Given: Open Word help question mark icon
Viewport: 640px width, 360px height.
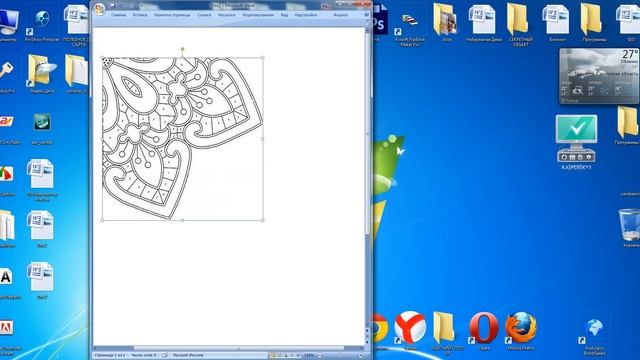Looking at the screenshot, I should (x=366, y=15).
